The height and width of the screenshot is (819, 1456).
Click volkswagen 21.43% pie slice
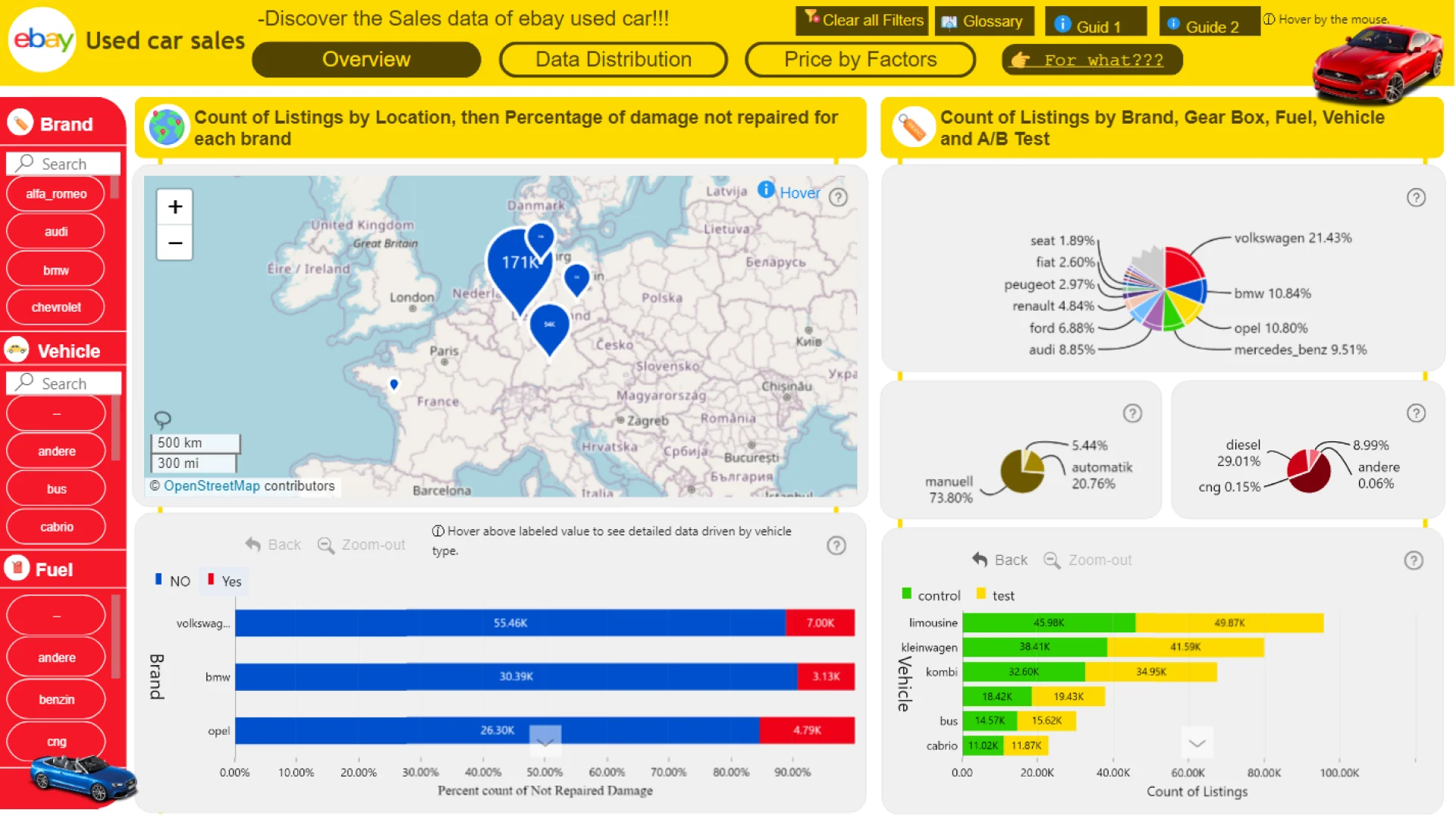1182,267
